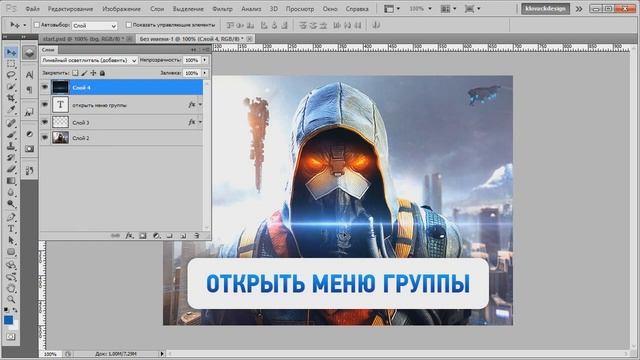Open the Изображение menu
Image resolution: width=640 pixels, height=360 pixels.
coord(121,9)
